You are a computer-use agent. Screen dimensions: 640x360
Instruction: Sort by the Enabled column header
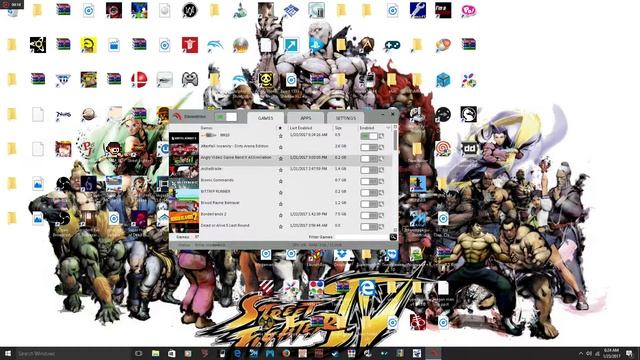(x=367, y=128)
